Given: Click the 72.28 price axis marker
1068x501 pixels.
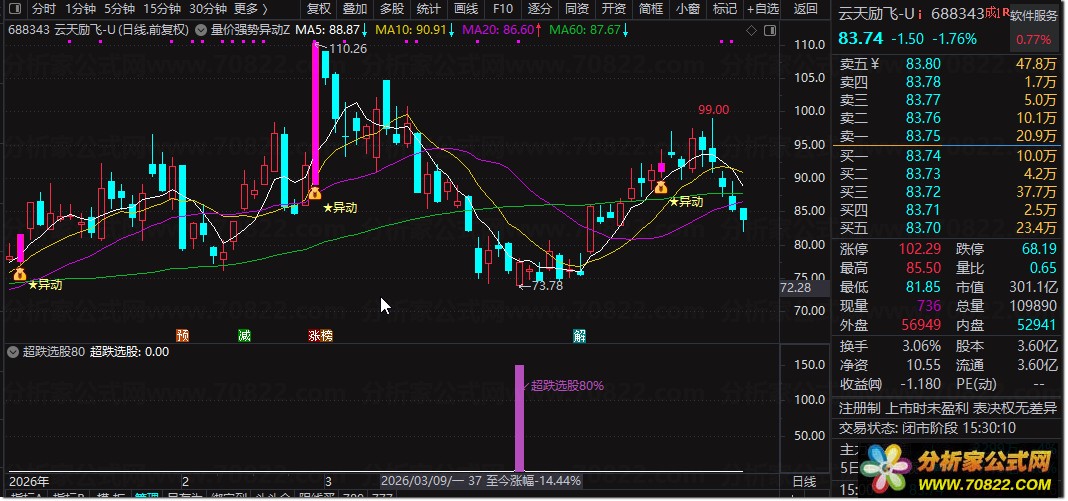Looking at the screenshot, I should pos(804,289).
